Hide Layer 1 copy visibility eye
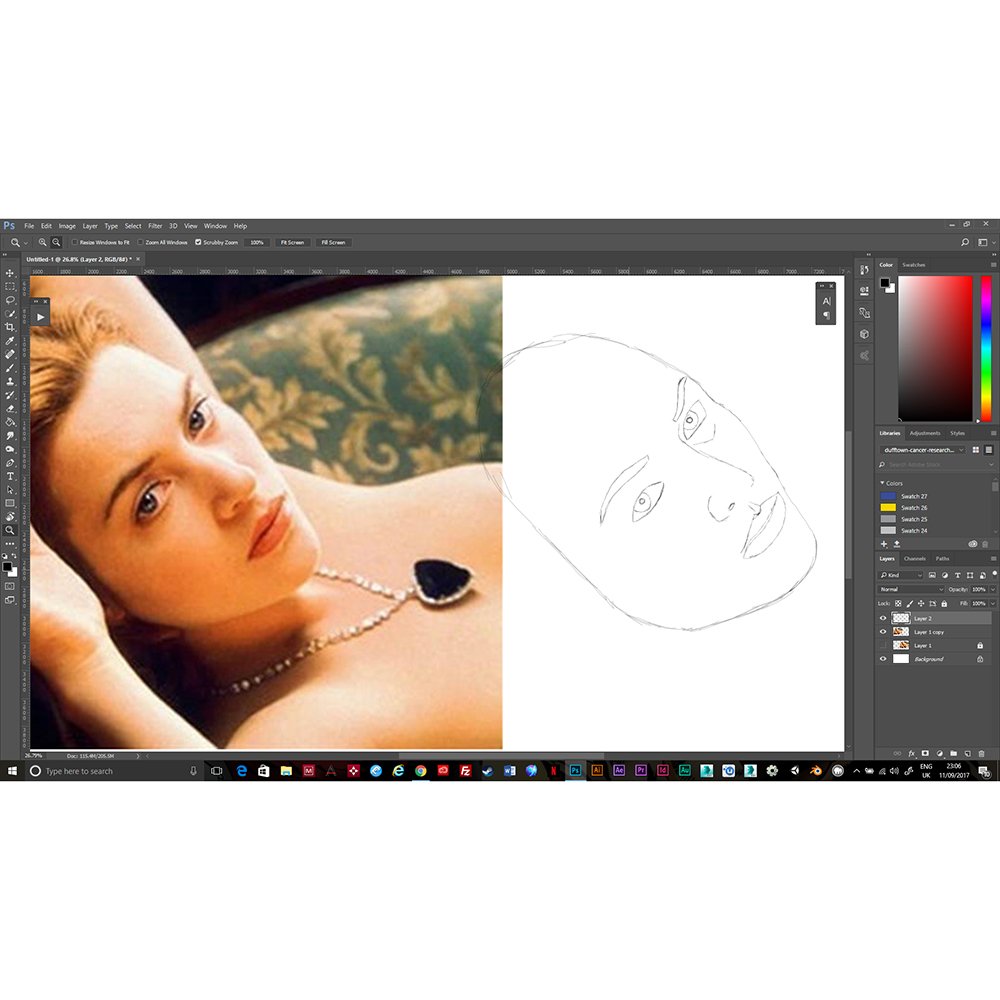1000x1000 pixels. (883, 631)
